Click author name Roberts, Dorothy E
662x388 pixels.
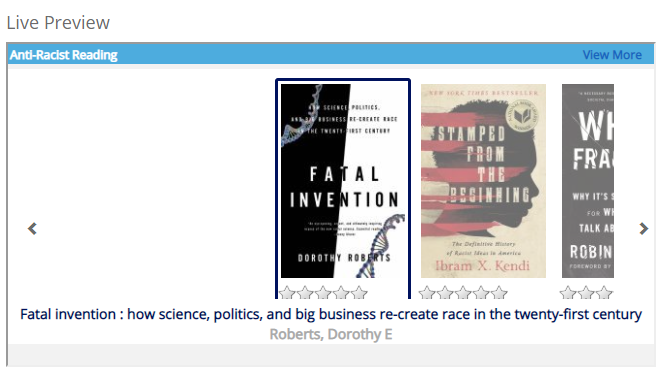pyautogui.click(x=331, y=334)
